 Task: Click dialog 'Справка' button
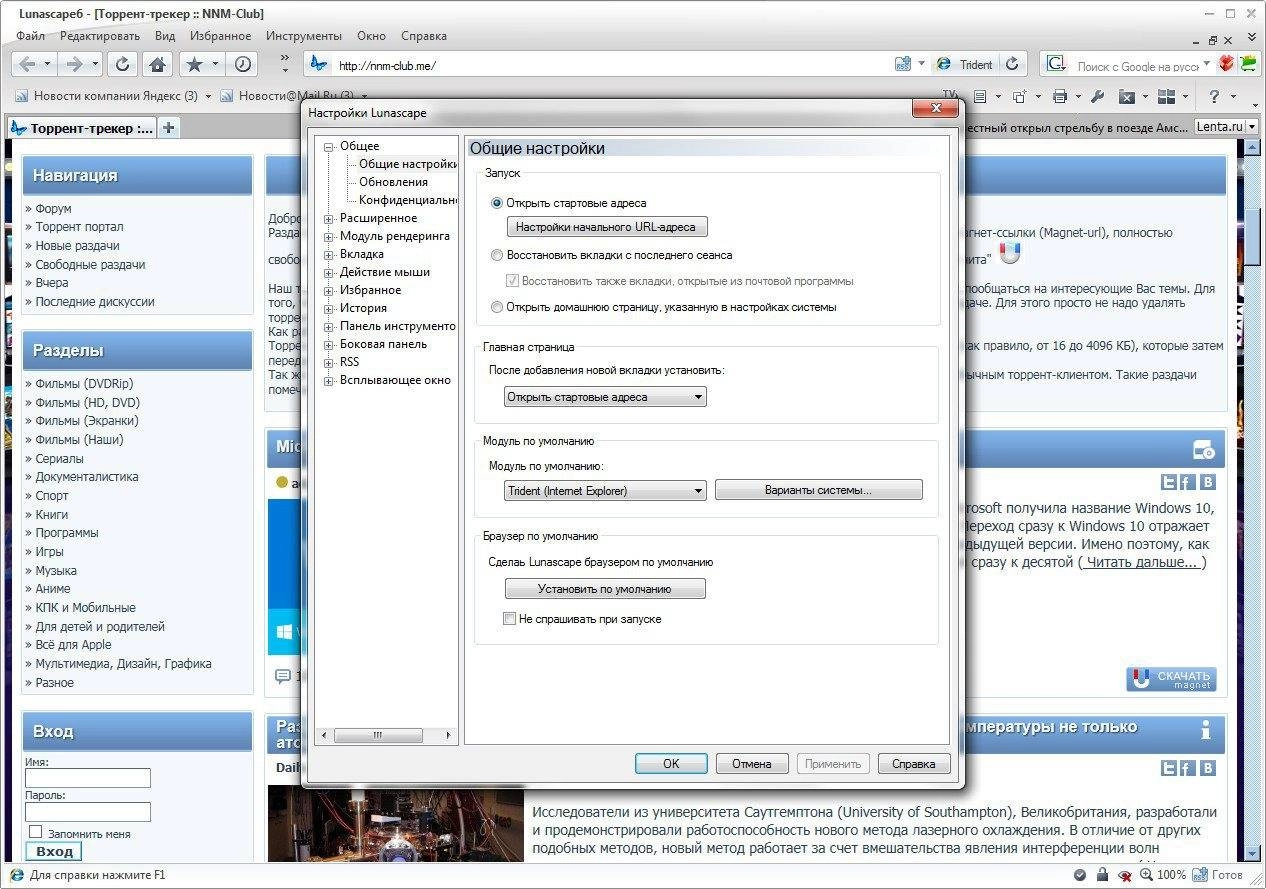914,763
